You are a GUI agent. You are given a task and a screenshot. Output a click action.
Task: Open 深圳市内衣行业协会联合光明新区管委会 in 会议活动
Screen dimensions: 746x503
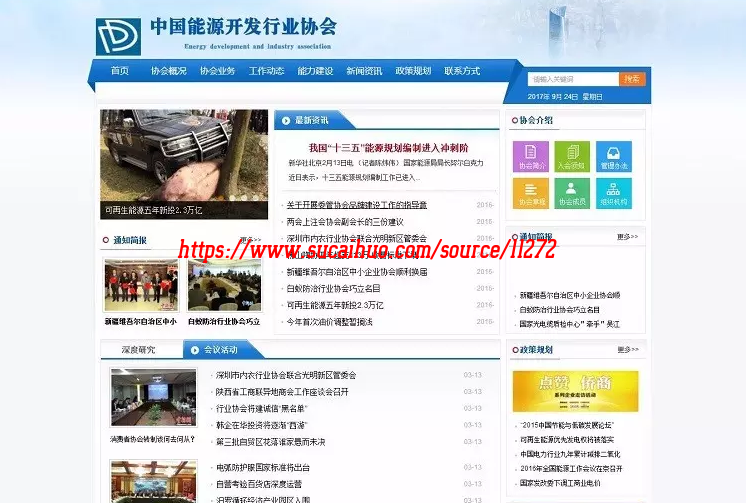pos(286,375)
